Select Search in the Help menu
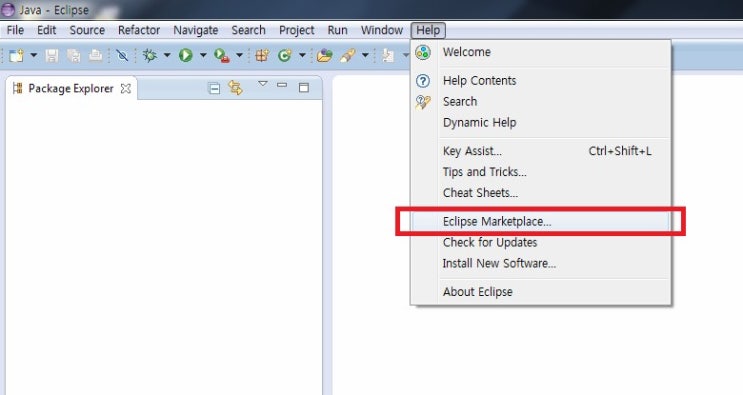 pyautogui.click(x=541, y=101)
